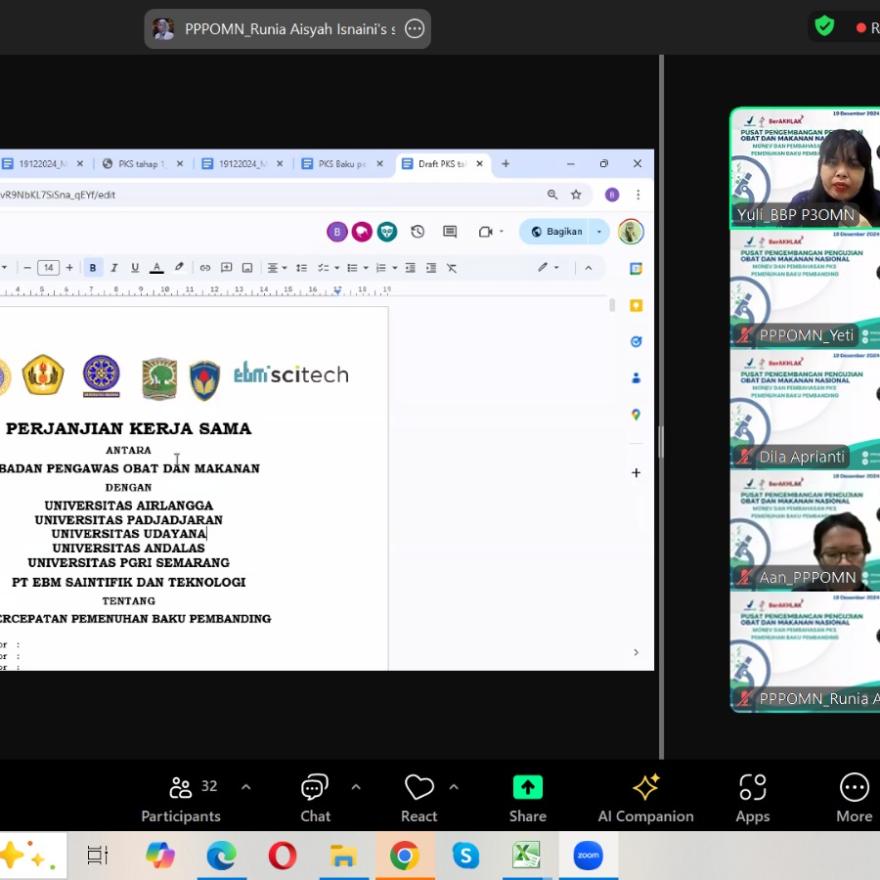Bookmark this page with star icon
The width and height of the screenshot is (880, 880).
(x=576, y=195)
